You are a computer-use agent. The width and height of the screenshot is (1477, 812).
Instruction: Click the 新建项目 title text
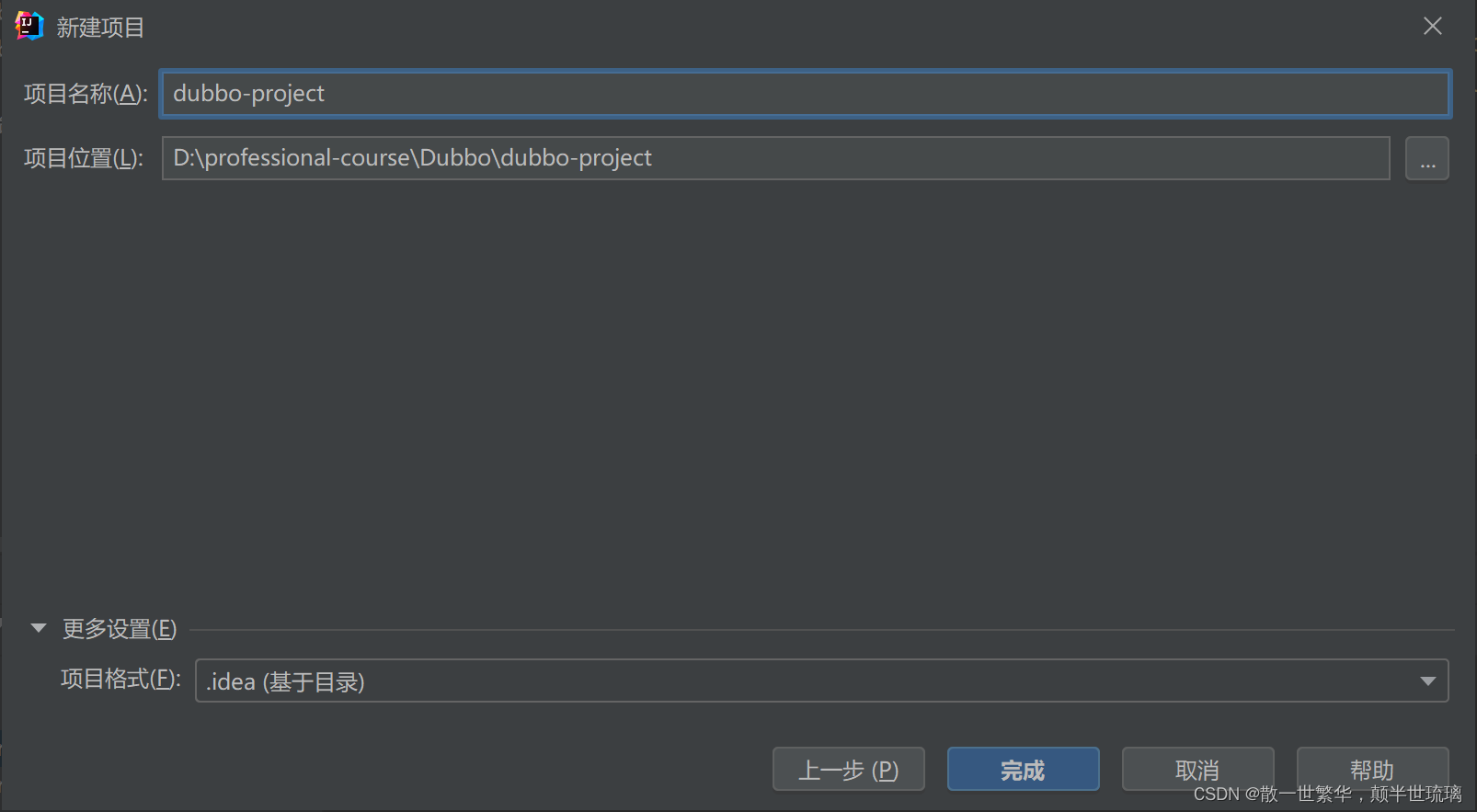tap(100, 28)
